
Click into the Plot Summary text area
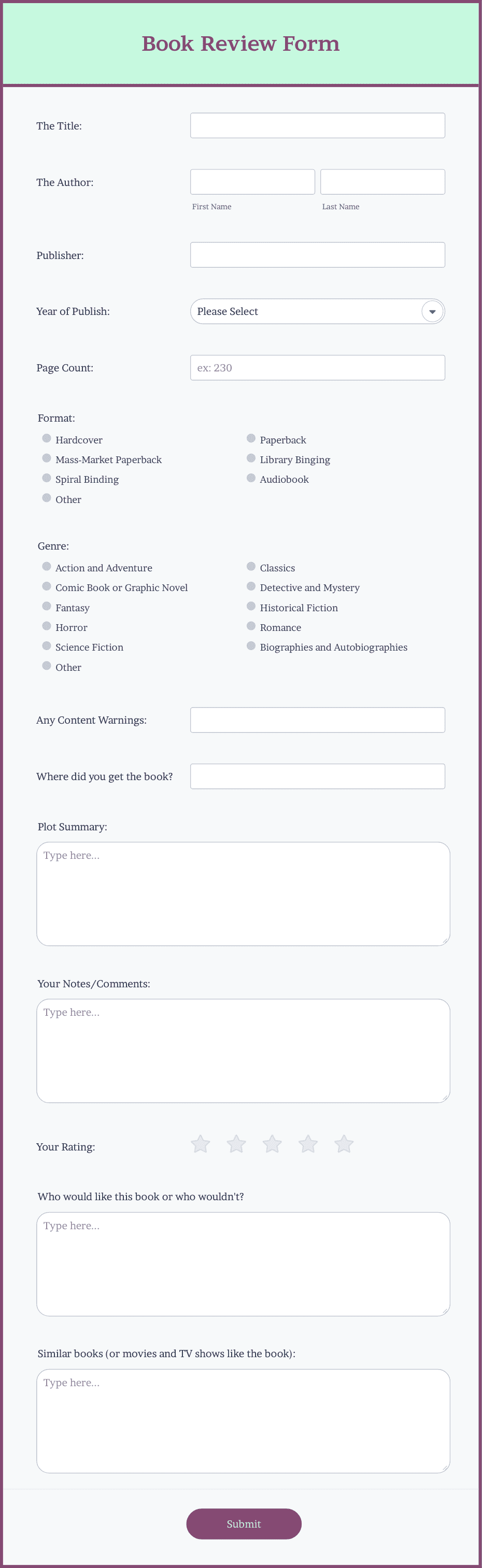tap(243, 894)
